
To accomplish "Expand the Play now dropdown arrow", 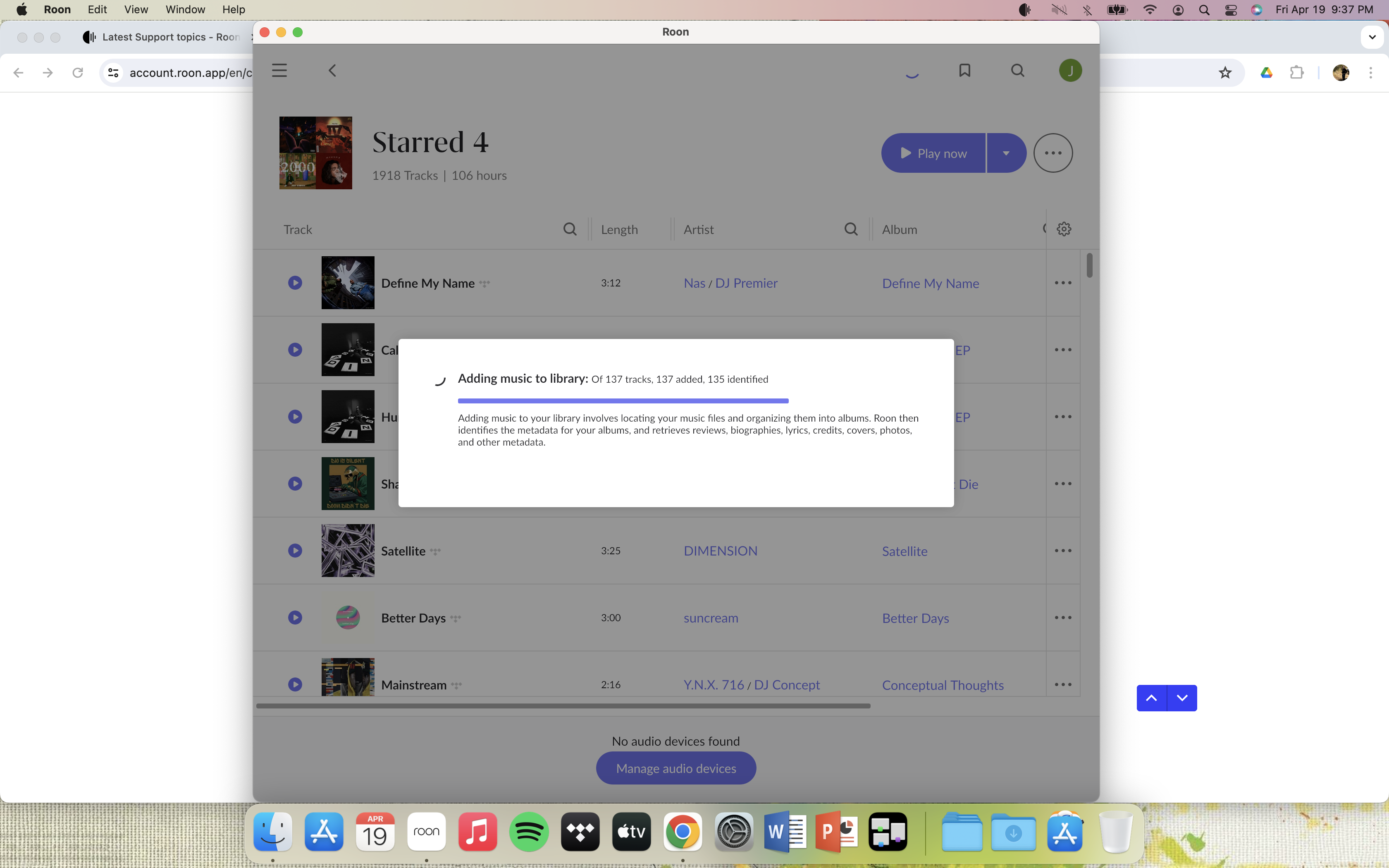I will [x=1006, y=153].
